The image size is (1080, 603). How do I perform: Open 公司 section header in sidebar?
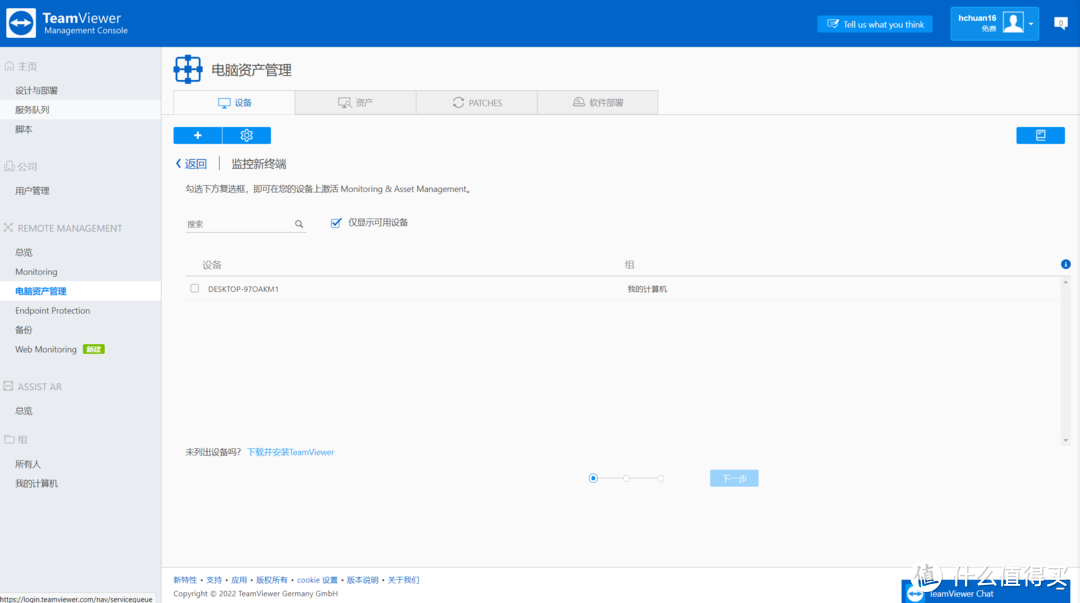tap(28, 167)
